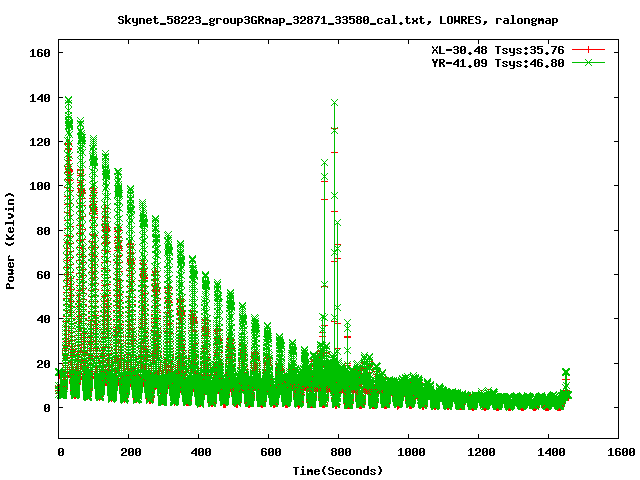
Task: Click the x-axis tick label 1600
Action: [621, 452]
